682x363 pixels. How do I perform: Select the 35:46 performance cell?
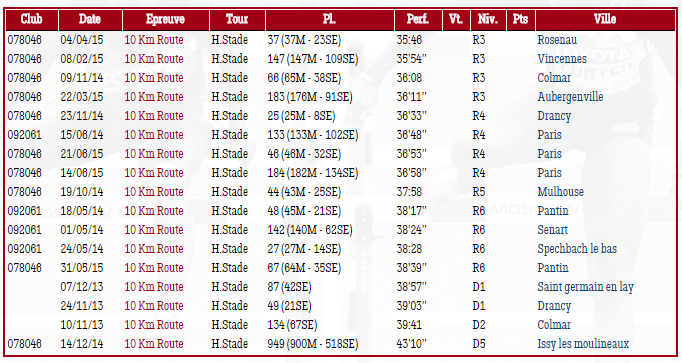click(409, 40)
